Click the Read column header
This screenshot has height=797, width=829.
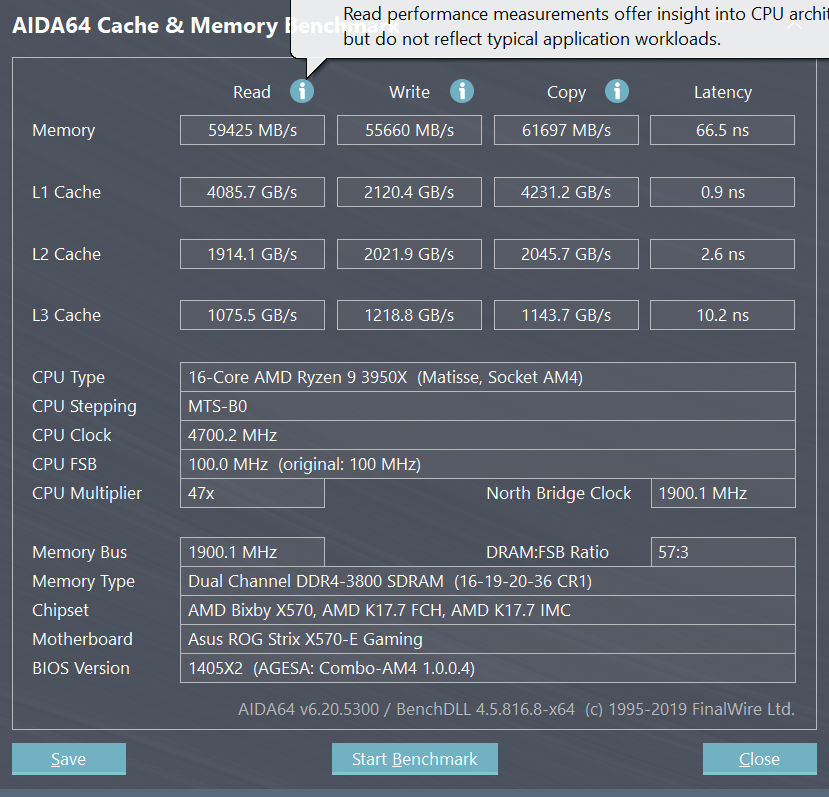[x=252, y=92]
